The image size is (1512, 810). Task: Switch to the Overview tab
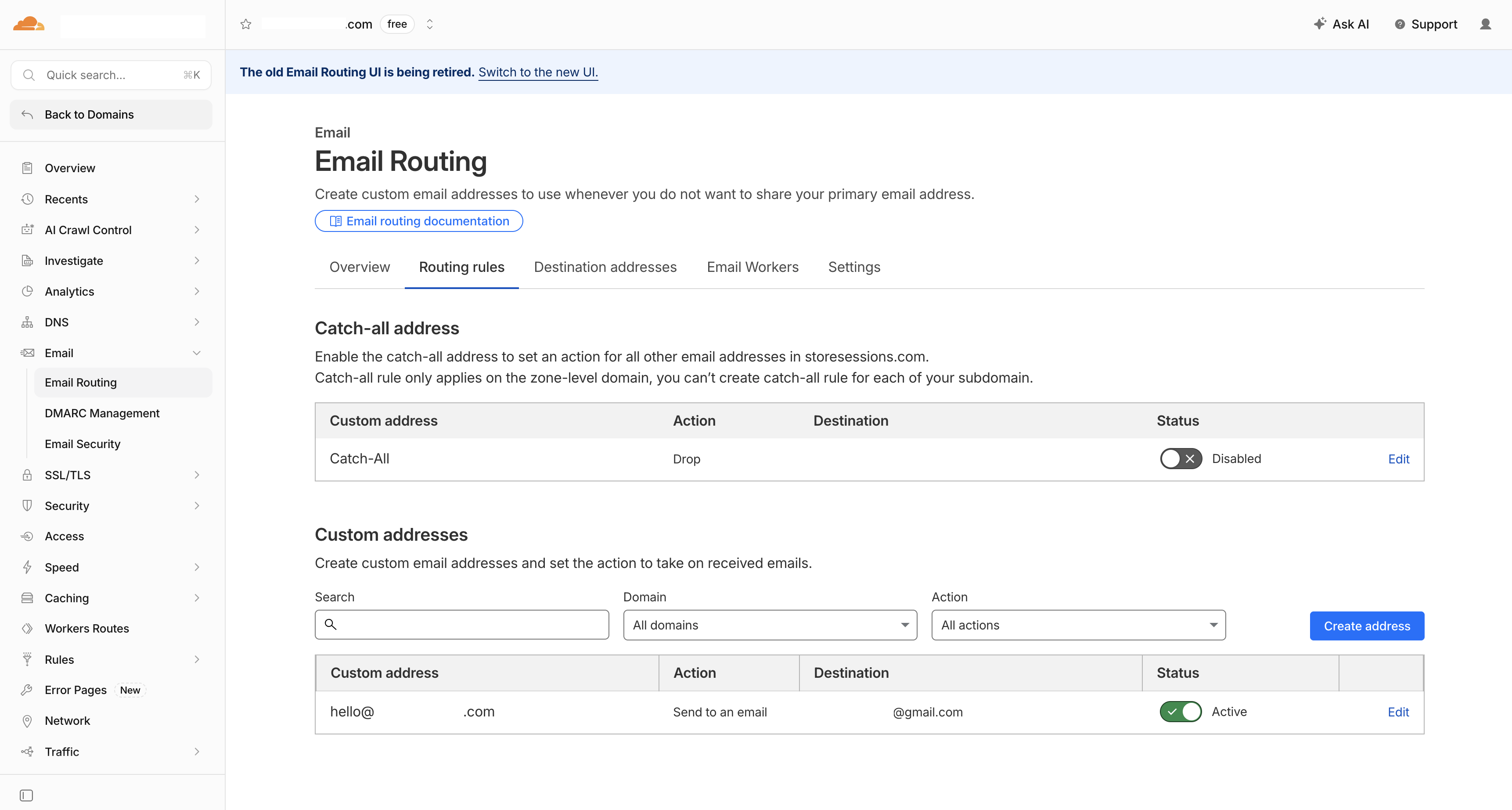click(x=360, y=267)
